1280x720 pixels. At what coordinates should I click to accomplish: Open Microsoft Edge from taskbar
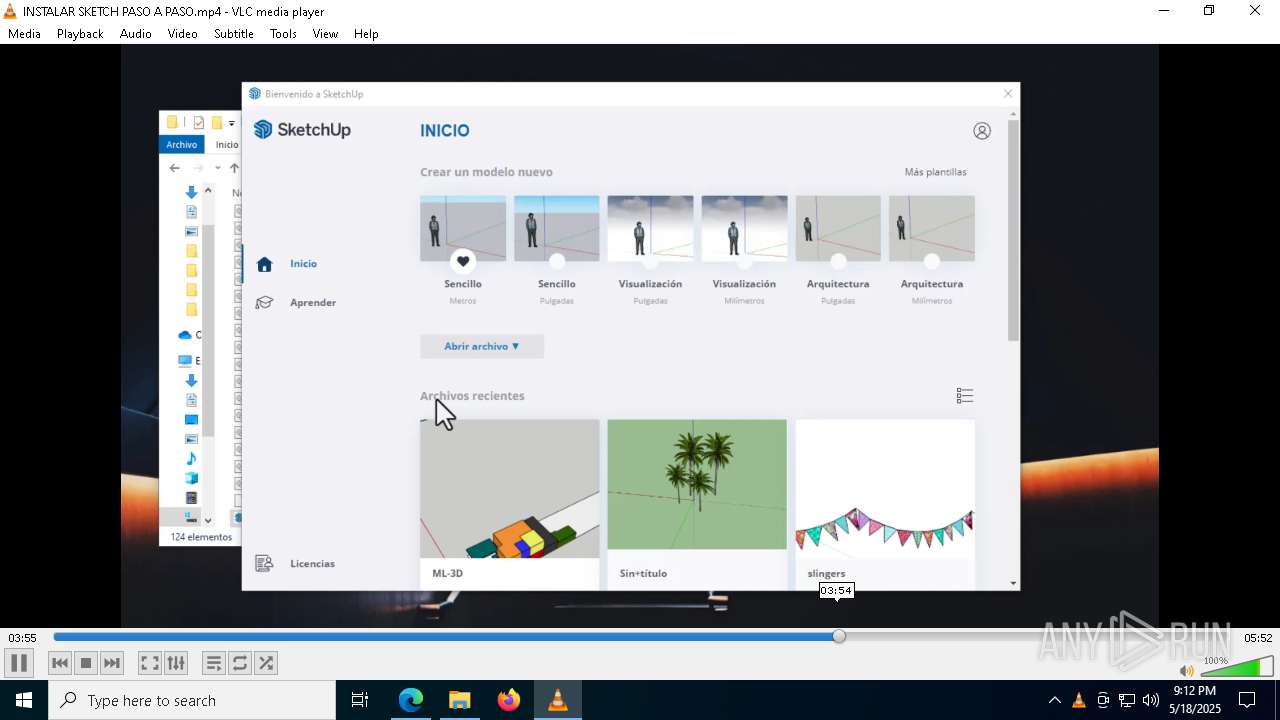point(411,700)
